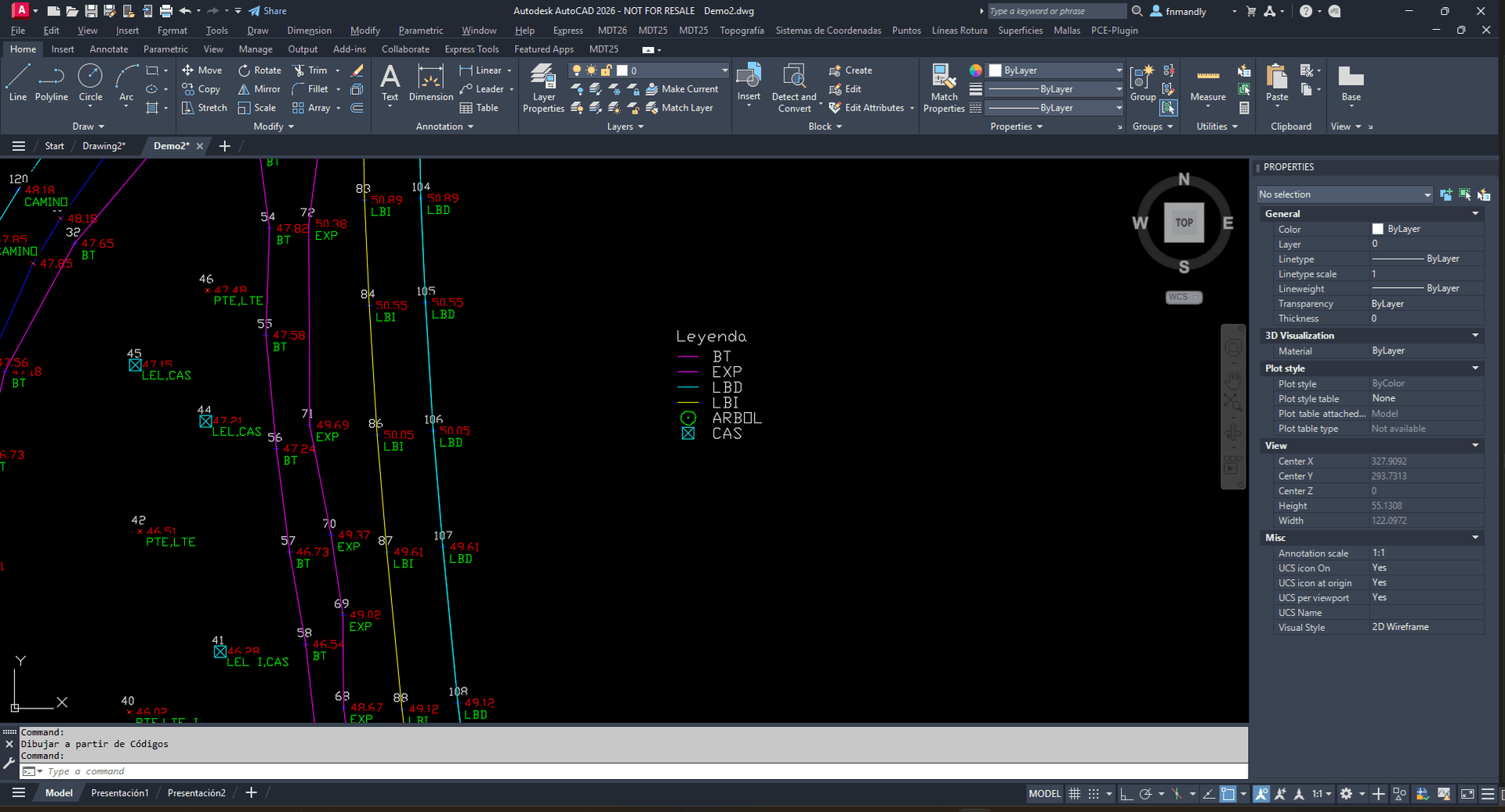Viewport: 1505px width, 812px height.
Task: Open the ByLayer color swatch dropdown
Action: 1055,71
